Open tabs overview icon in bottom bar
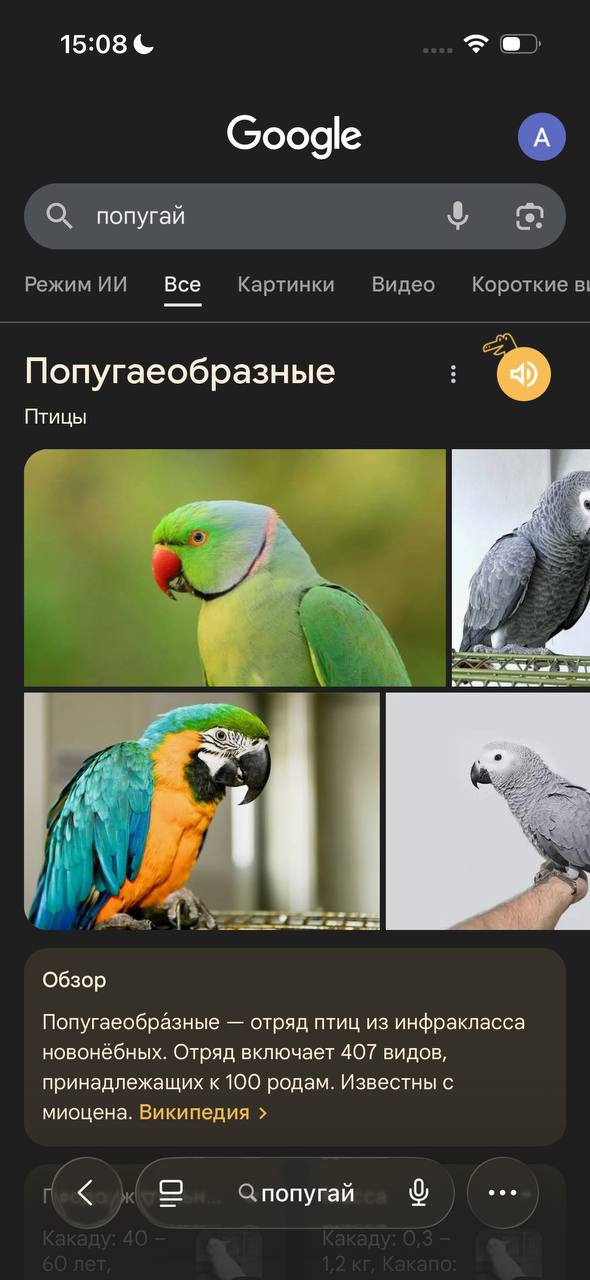Screen dimensions: 590x1280 point(171,1192)
